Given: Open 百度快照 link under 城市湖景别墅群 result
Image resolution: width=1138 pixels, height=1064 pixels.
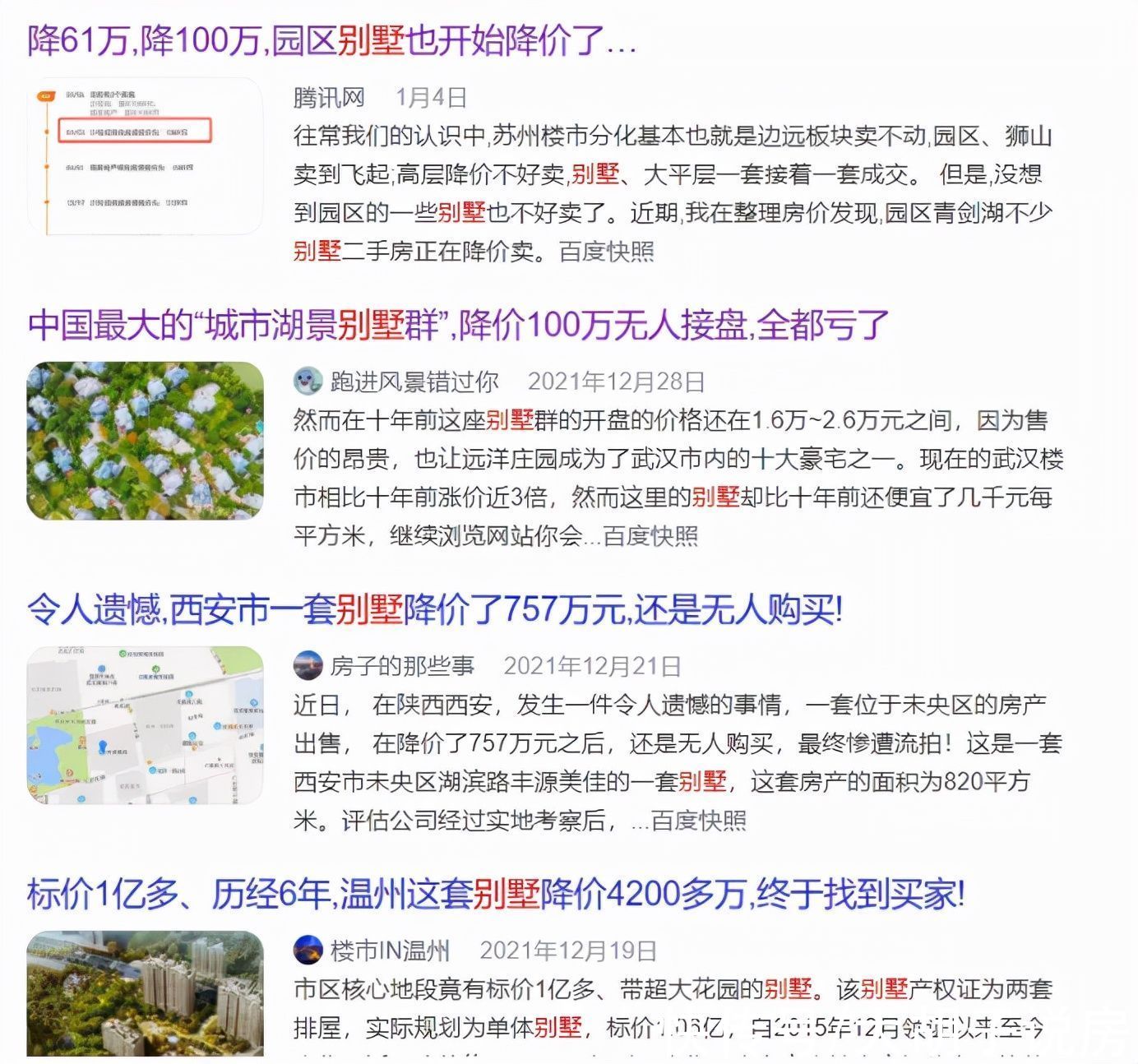Looking at the screenshot, I should 650,536.
